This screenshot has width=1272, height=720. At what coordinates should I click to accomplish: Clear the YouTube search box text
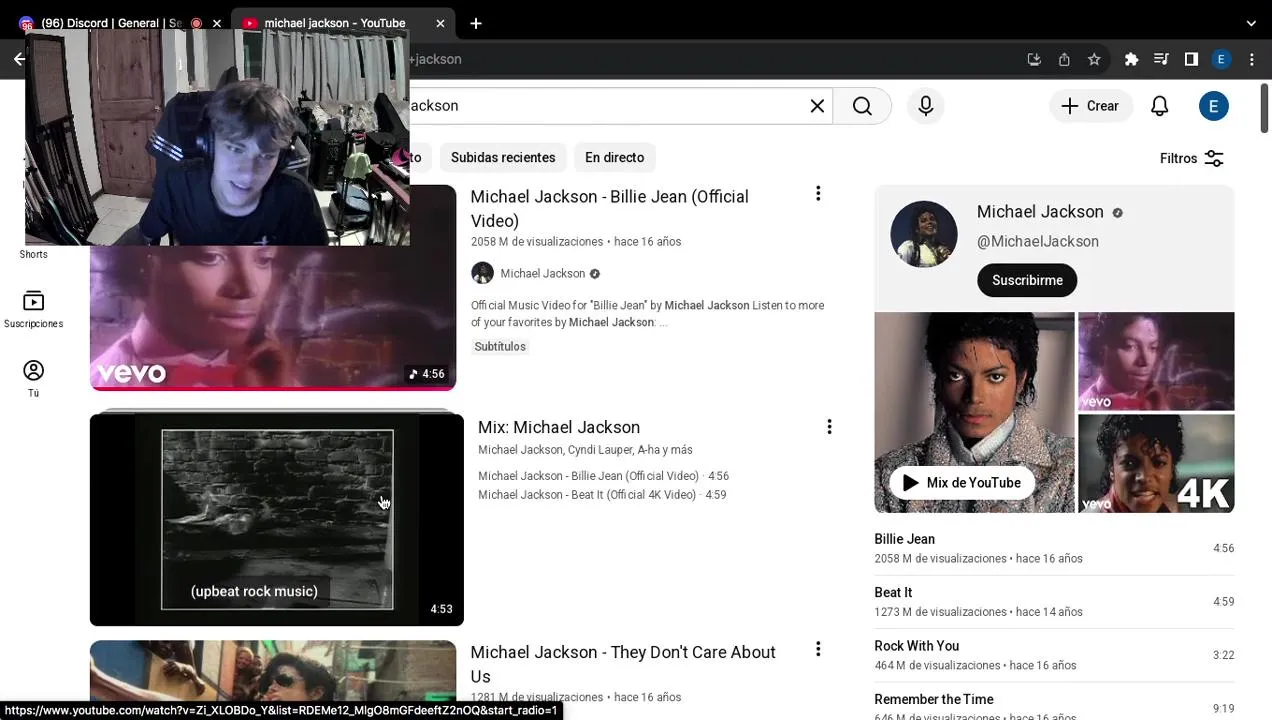(817, 106)
